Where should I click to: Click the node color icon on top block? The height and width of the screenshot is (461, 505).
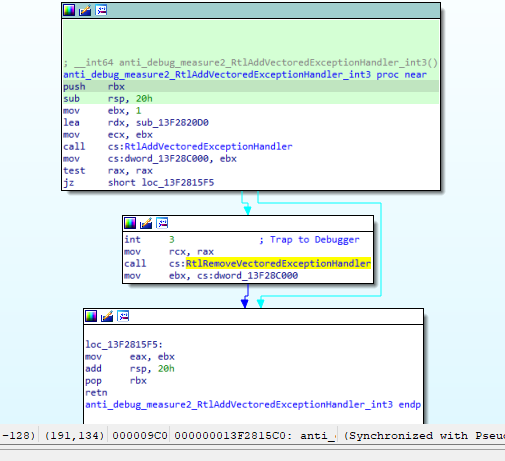pos(69,10)
